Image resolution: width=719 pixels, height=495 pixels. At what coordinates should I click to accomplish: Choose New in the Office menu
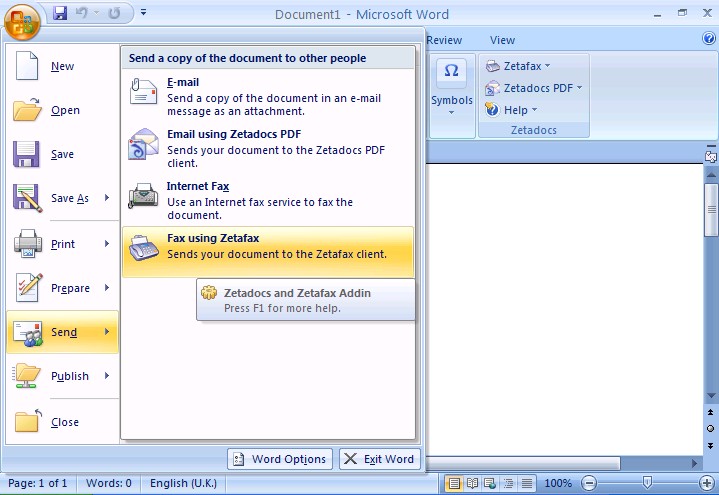point(62,66)
